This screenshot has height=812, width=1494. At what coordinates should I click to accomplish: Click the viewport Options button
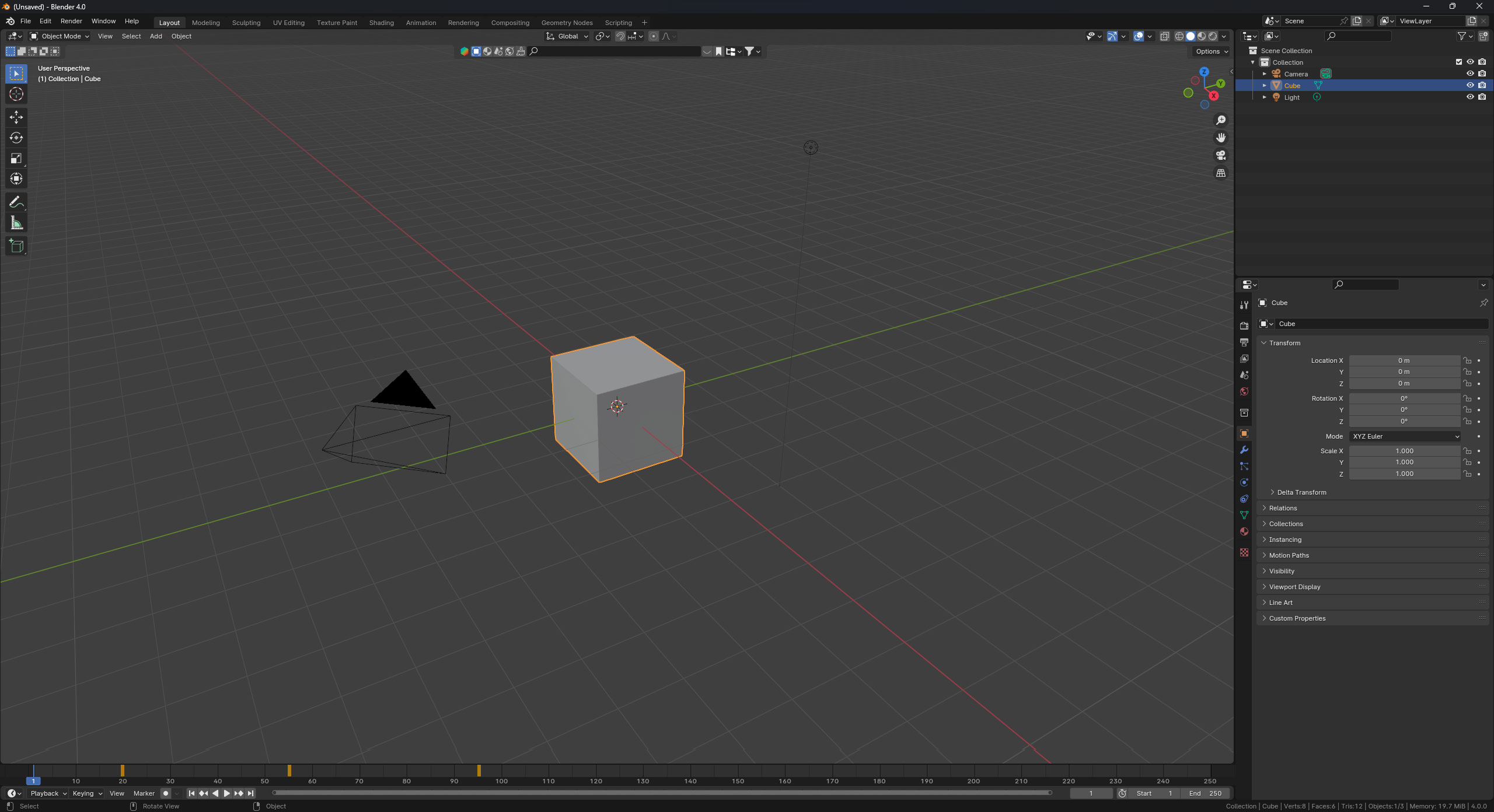click(x=1211, y=51)
